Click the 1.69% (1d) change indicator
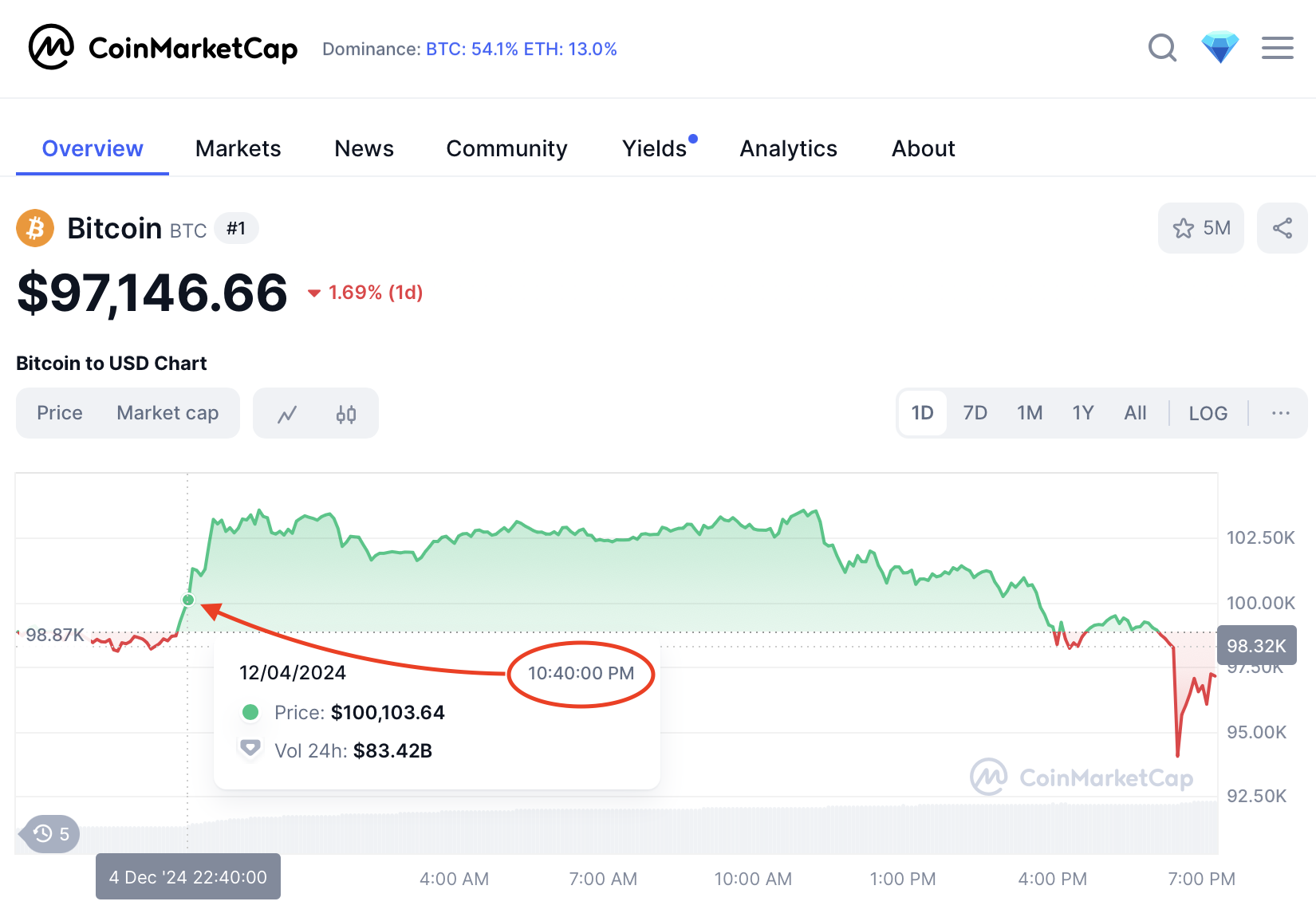Viewport: 1316px width, 917px height. [x=365, y=293]
